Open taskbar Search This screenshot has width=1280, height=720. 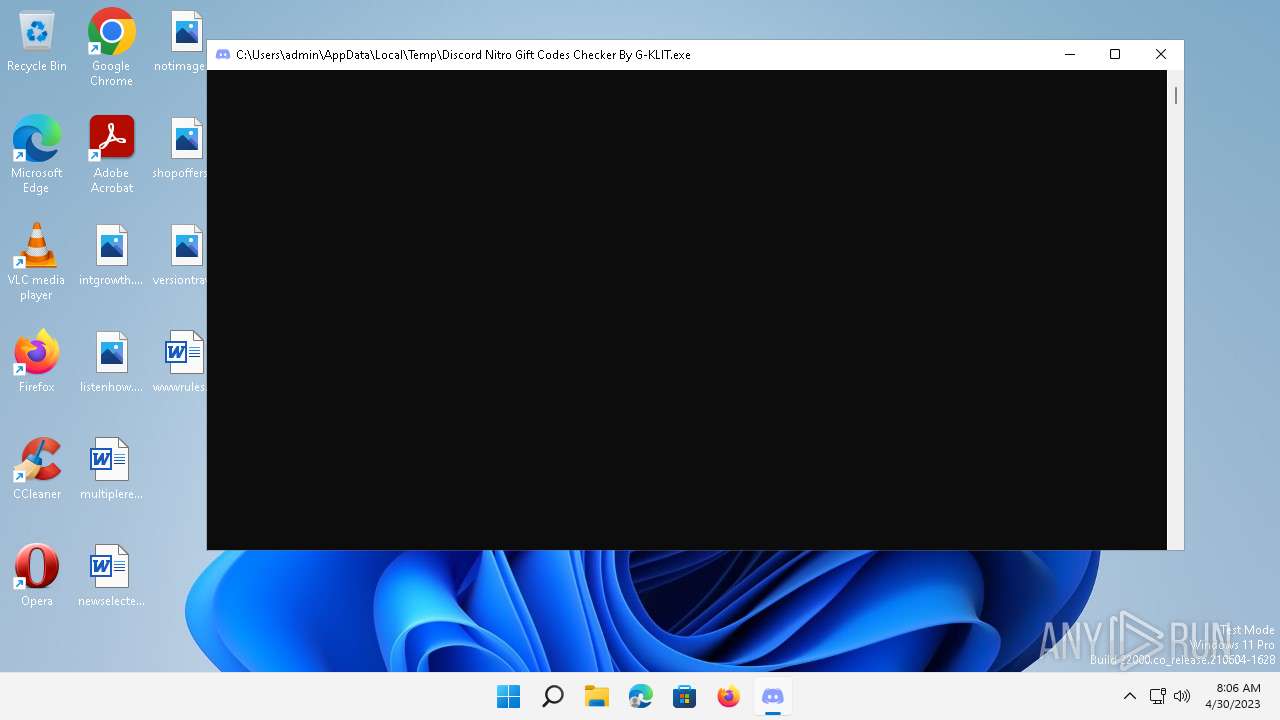point(552,696)
